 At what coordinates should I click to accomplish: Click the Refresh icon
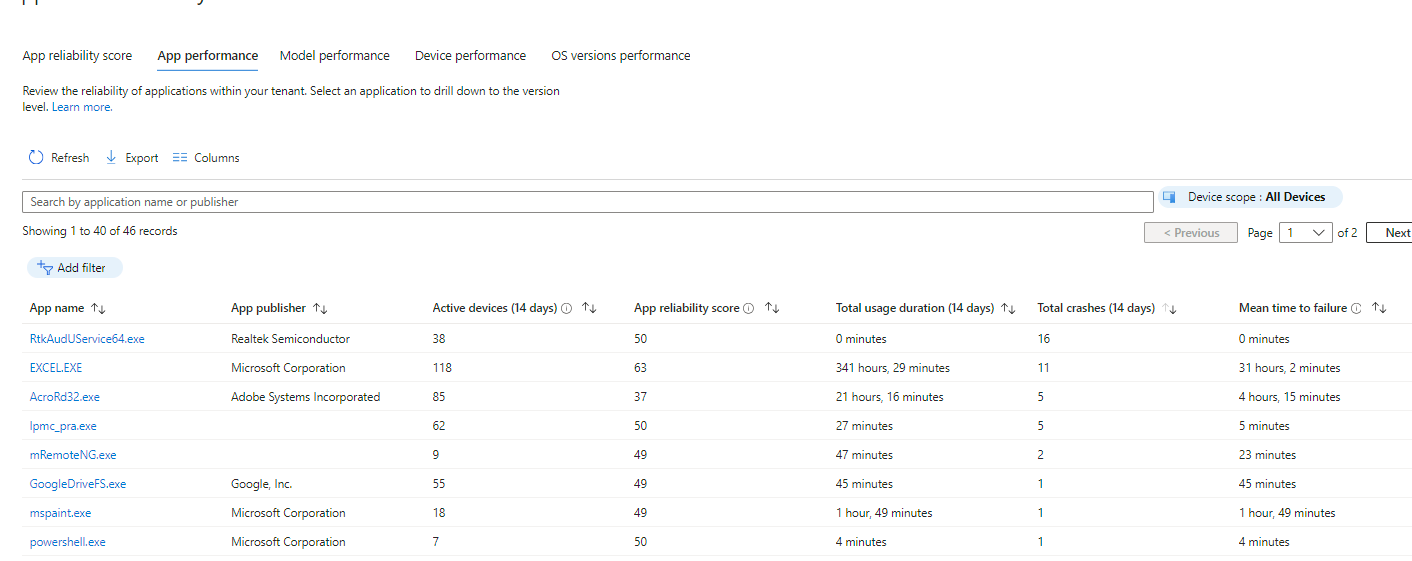[36, 157]
